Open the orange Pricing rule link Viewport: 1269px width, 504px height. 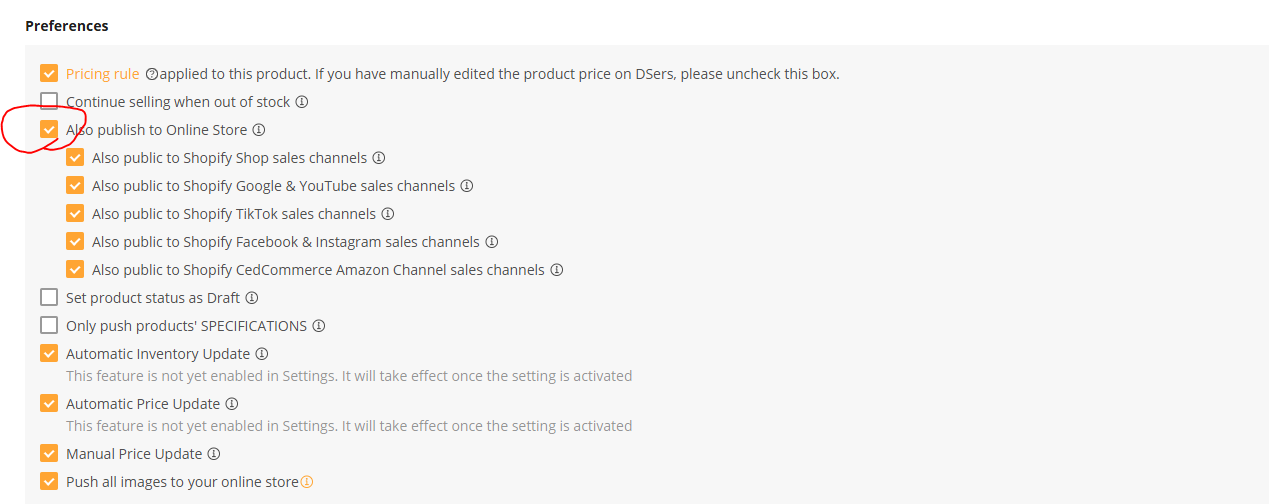[103, 74]
